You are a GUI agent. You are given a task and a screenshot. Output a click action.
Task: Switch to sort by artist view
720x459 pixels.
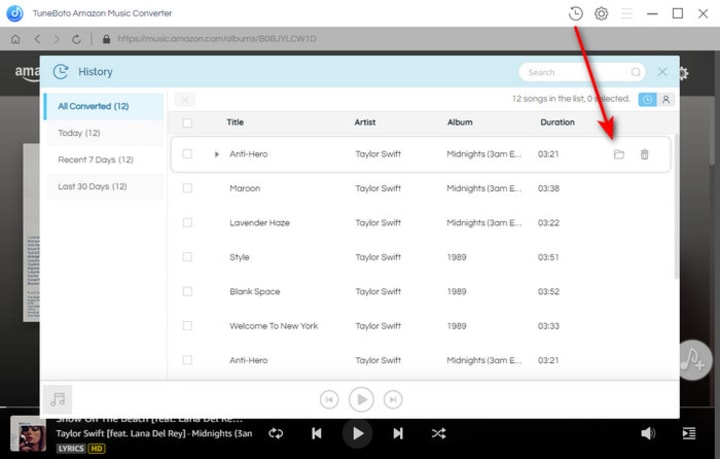click(666, 99)
